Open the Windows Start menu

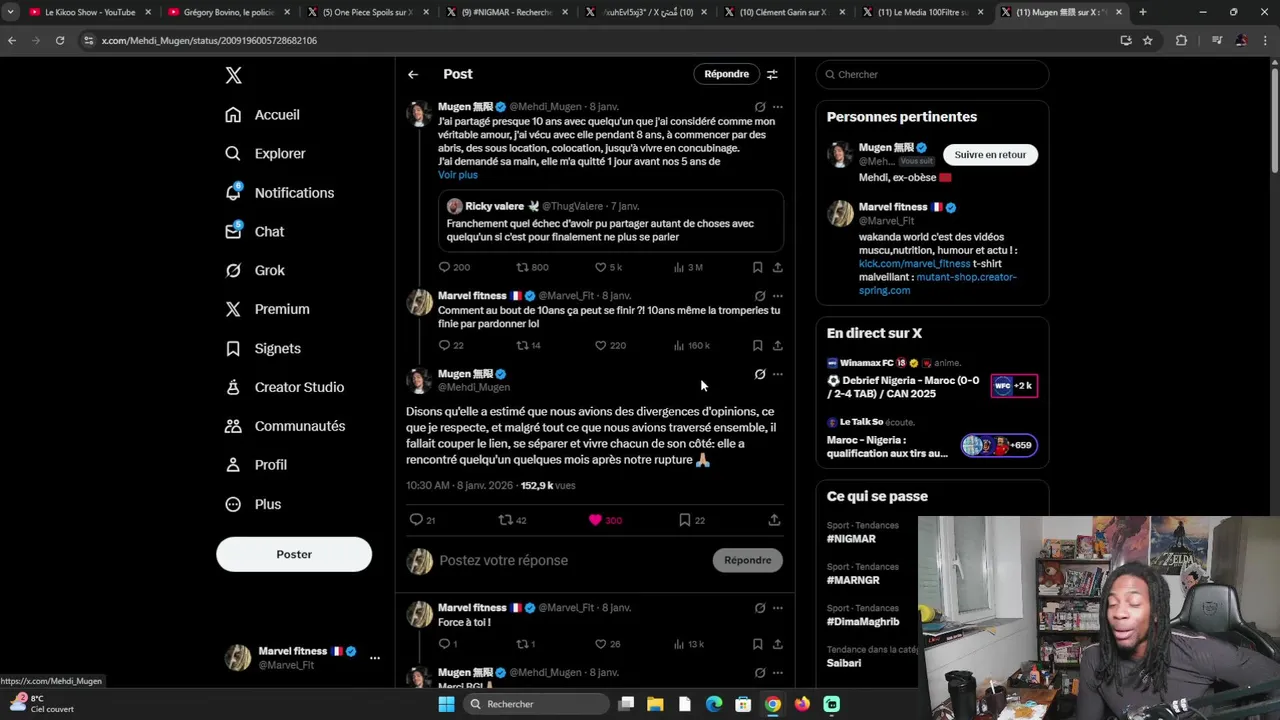pyautogui.click(x=447, y=704)
